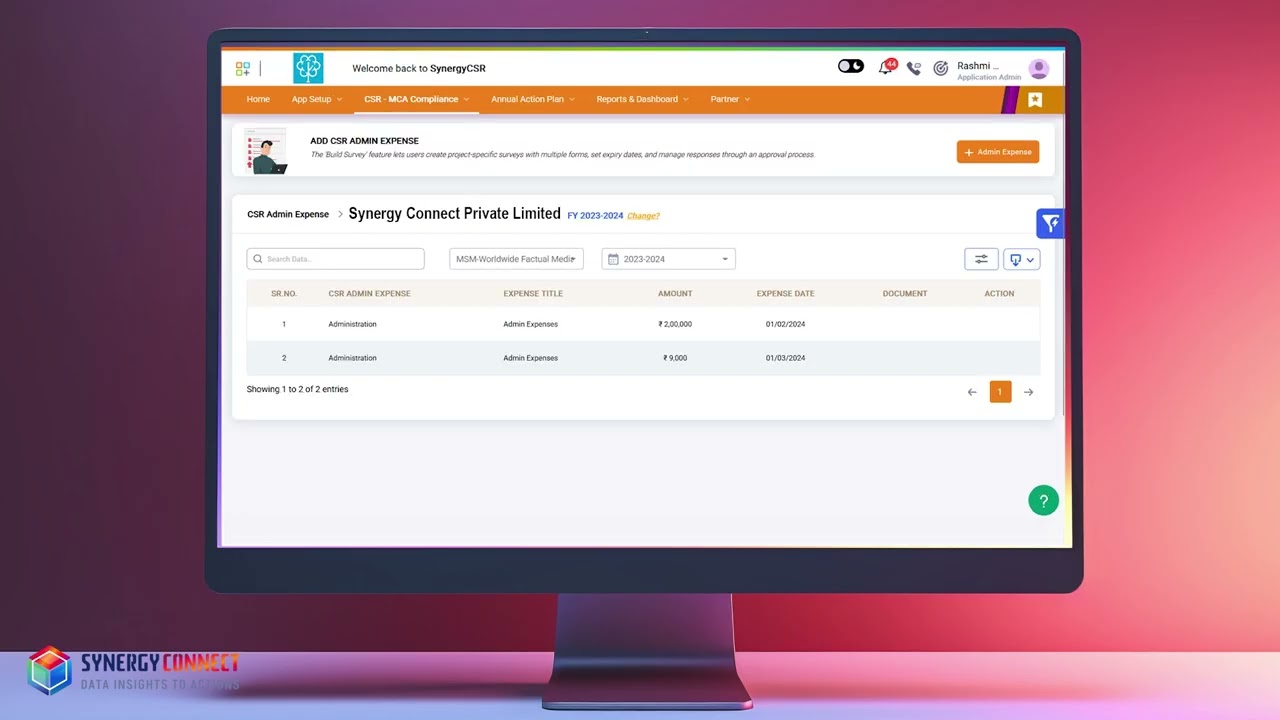Sort by CSR ADMIN EXPENSE column header

click(369, 294)
